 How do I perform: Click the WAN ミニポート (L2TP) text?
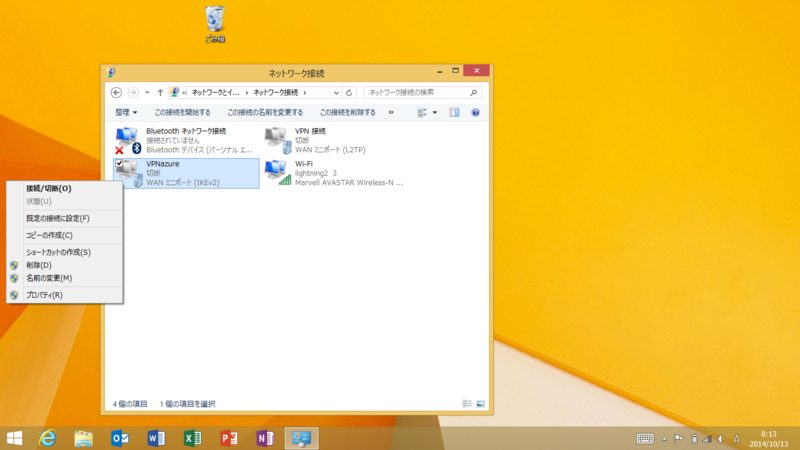(330, 150)
